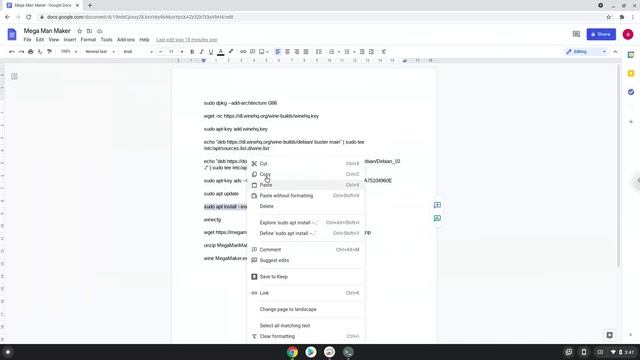Viewport: 640px width, 360px height.
Task: Select center align
Action: pyautogui.click(x=287, y=52)
